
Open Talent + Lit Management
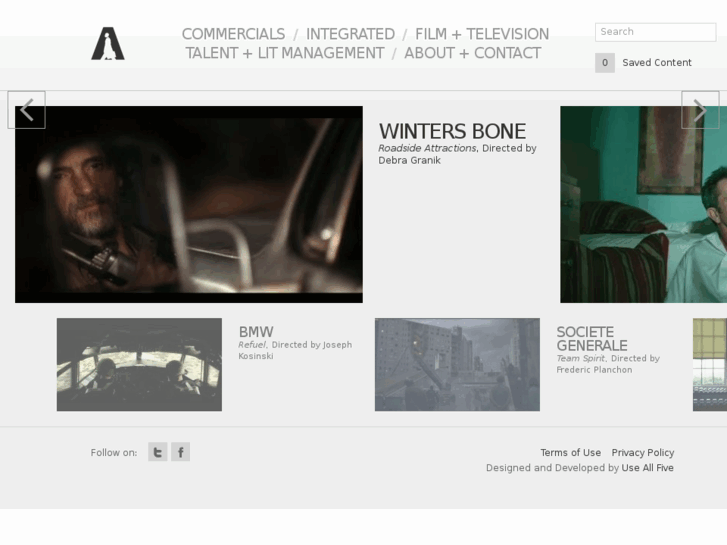pyautogui.click(x=285, y=53)
